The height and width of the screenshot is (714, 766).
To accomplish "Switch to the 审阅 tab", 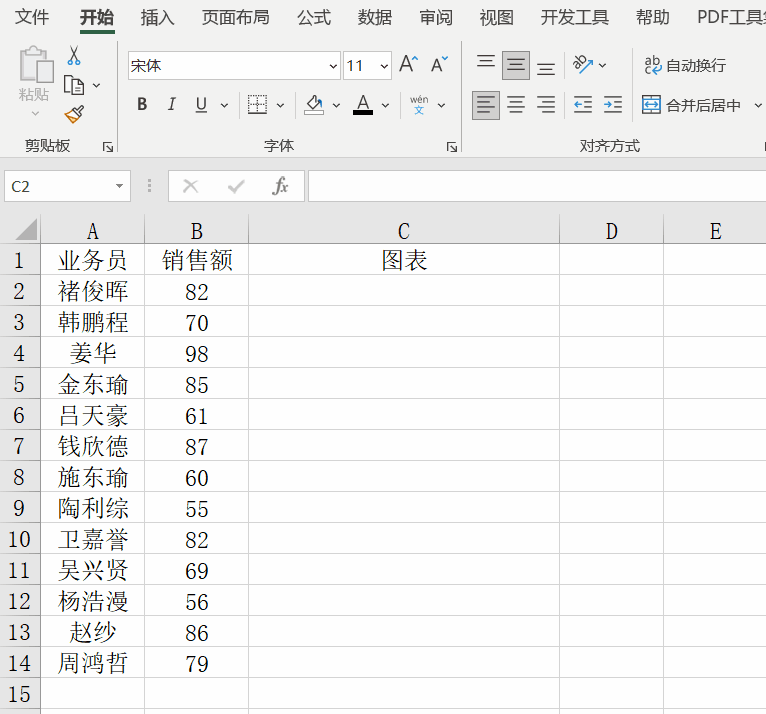I will pyautogui.click(x=436, y=17).
